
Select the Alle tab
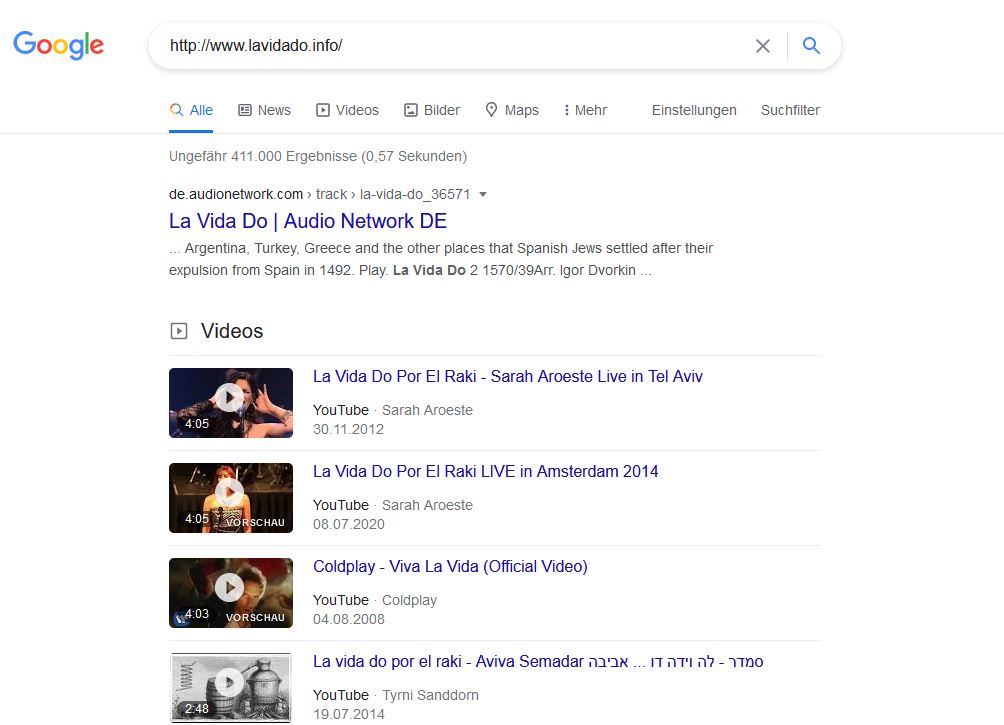click(x=191, y=110)
